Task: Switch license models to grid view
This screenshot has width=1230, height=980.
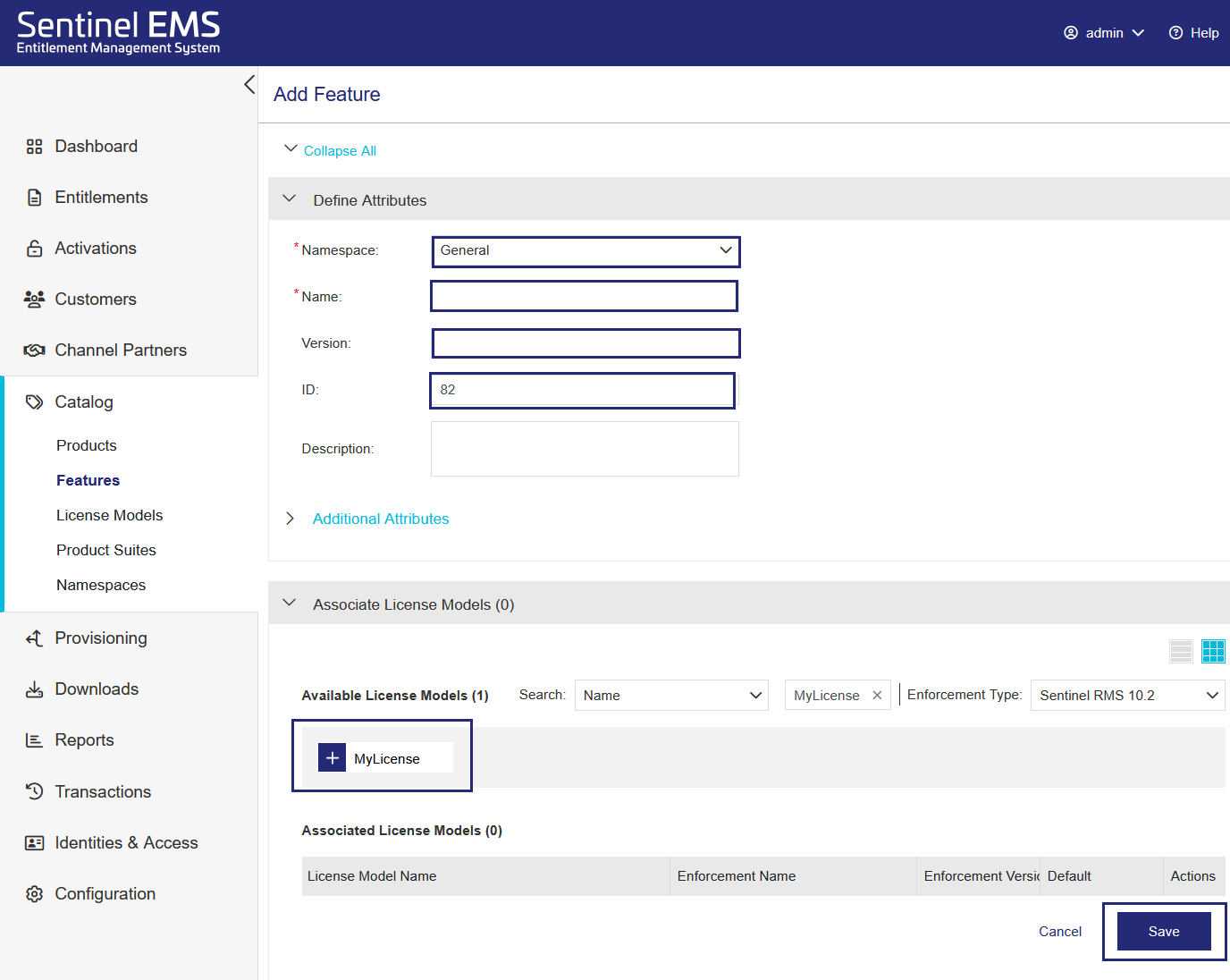Action: point(1214,651)
